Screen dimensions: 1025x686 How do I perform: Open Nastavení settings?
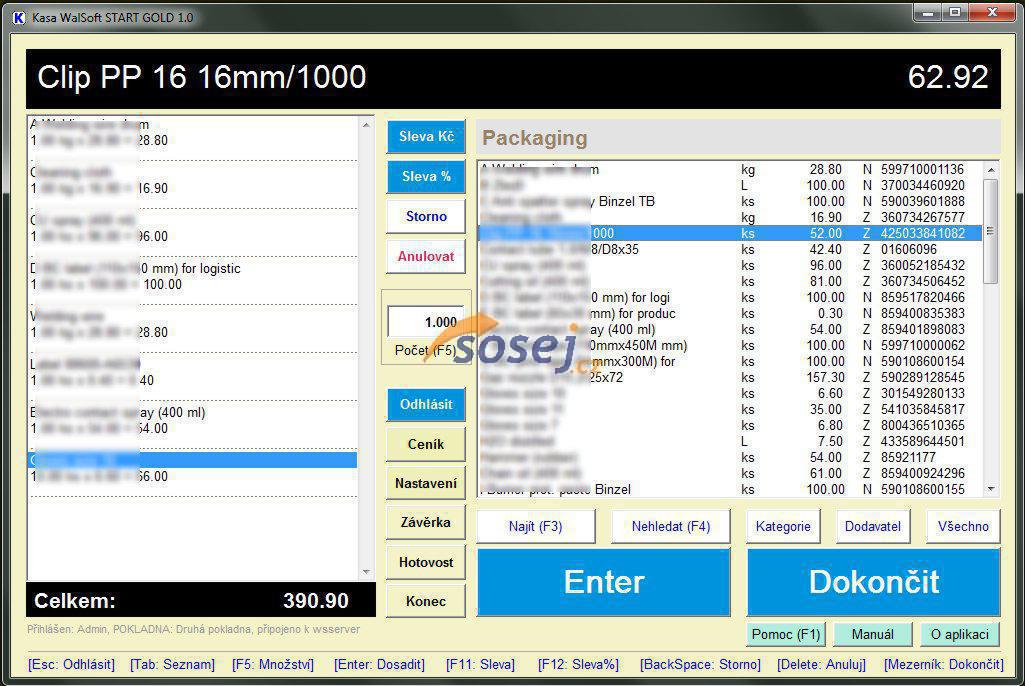click(426, 483)
